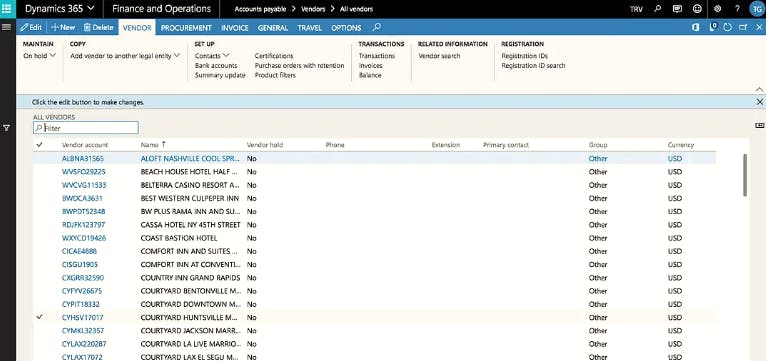This screenshot has height=361, width=766.
Task: Open Summary update
Action: 220,75
